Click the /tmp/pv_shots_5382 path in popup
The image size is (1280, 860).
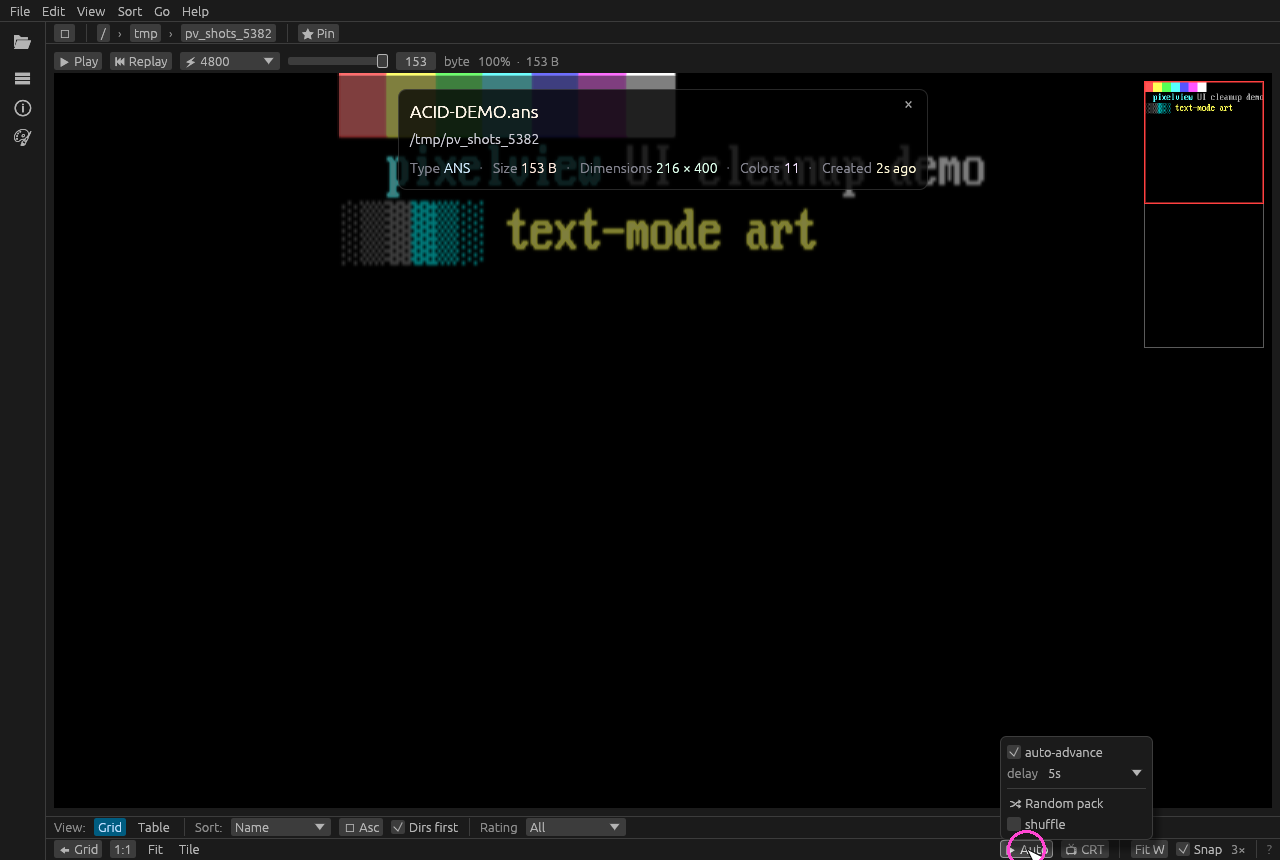pos(474,140)
